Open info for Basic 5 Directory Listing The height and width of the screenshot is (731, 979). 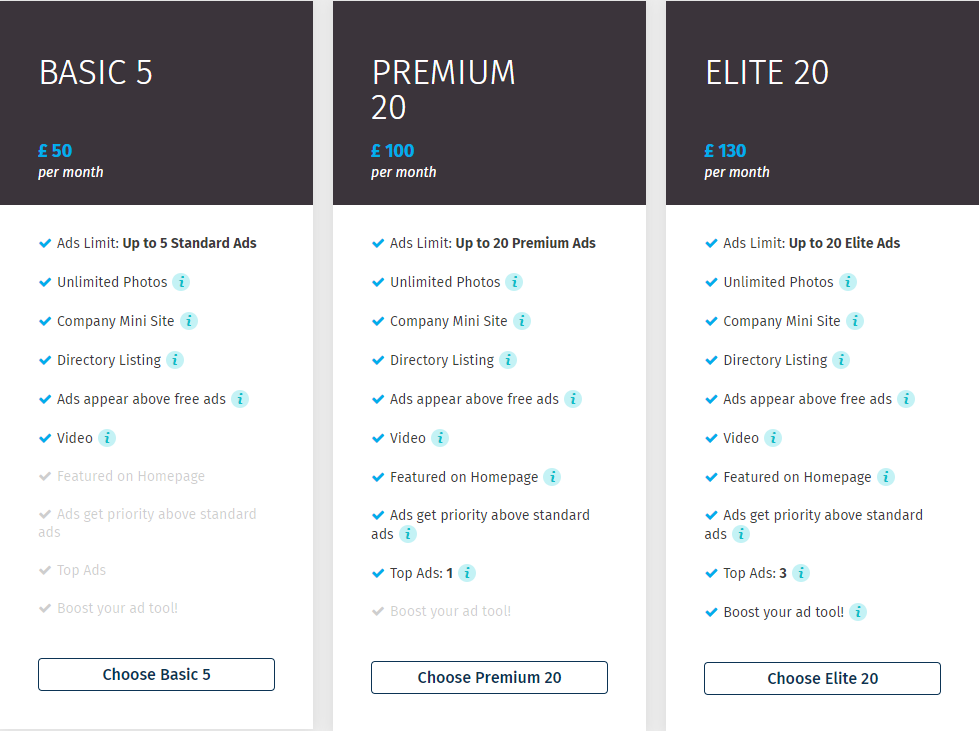coord(175,360)
